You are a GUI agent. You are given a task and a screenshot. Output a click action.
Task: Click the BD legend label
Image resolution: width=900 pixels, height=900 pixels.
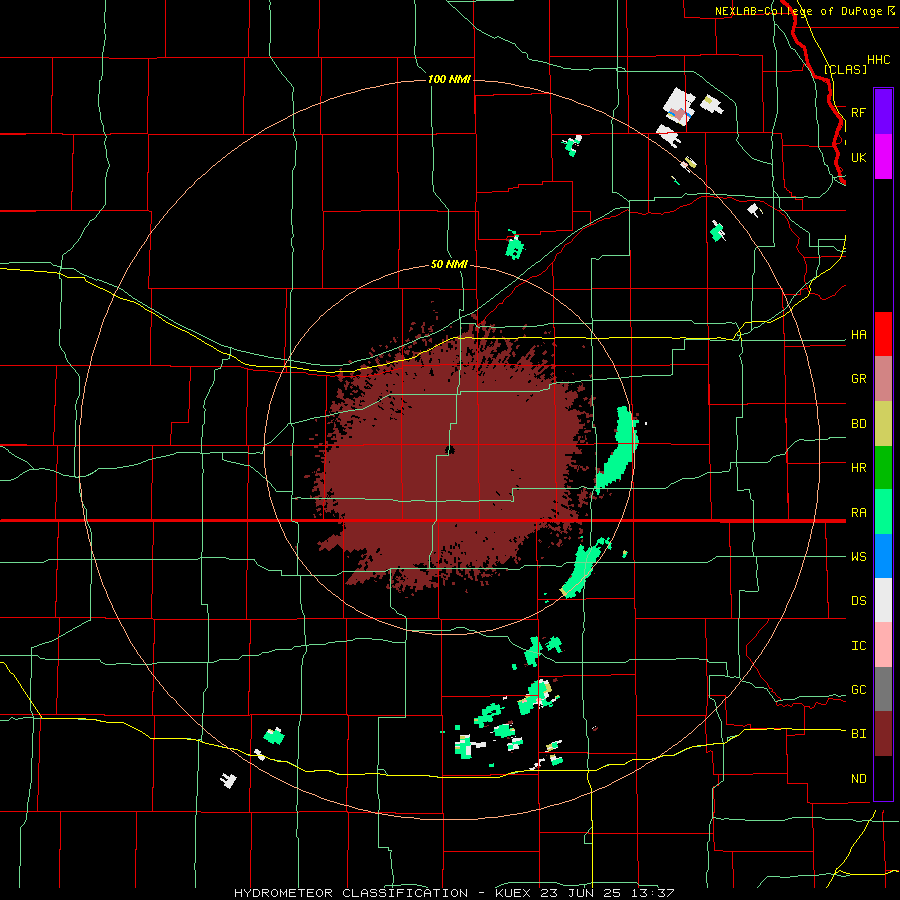pyautogui.click(x=858, y=424)
